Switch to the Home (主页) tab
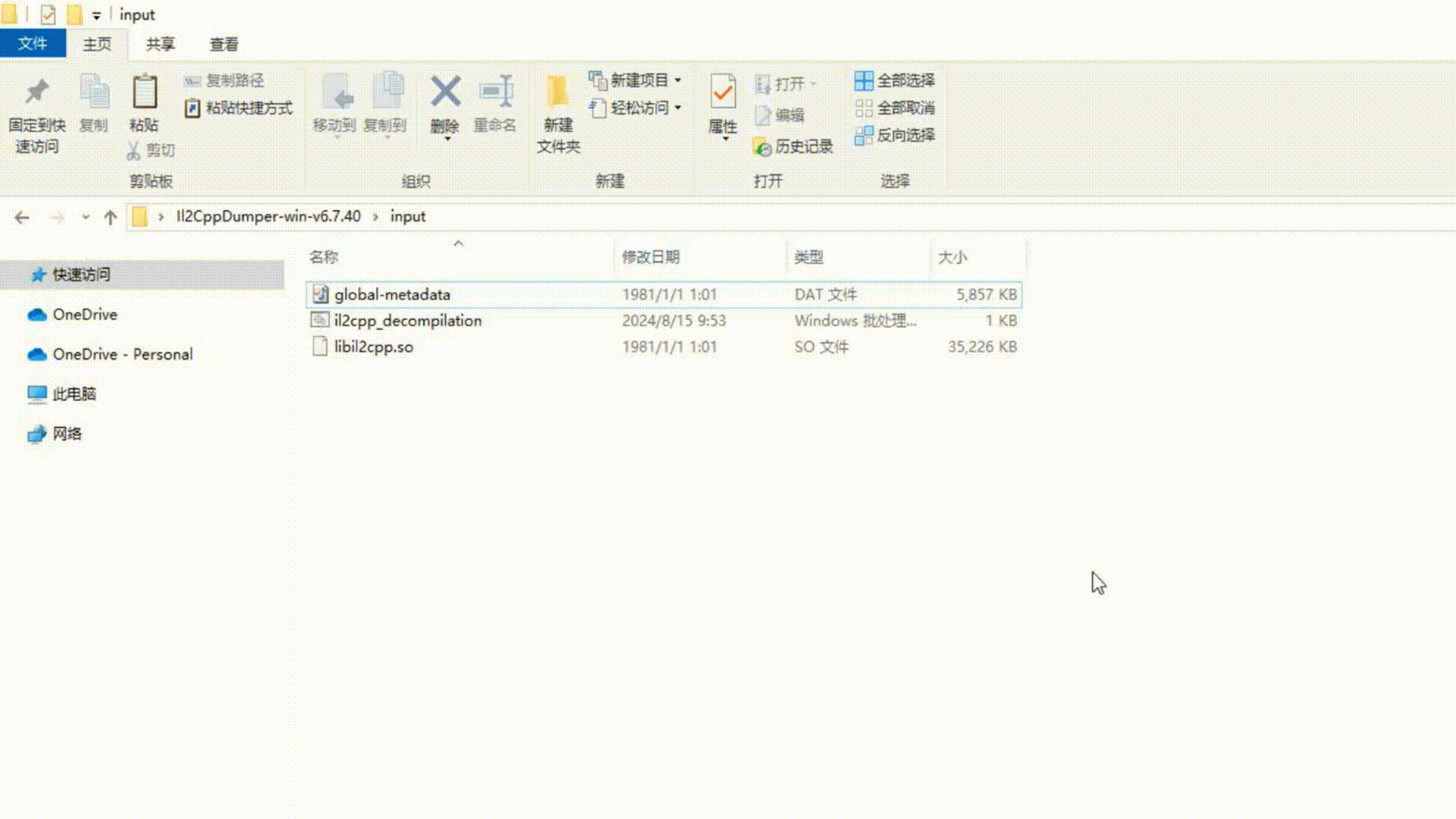This screenshot has width=1456, height=819. point(97,44)
